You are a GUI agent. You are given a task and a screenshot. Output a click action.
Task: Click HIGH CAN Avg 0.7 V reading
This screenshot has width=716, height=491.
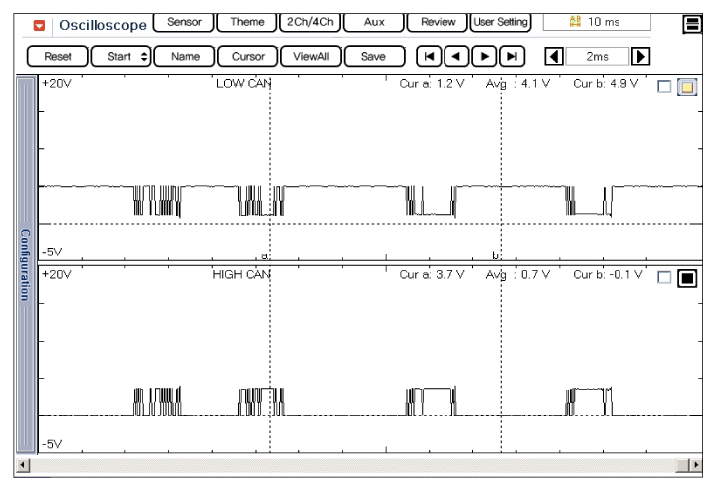pyautogui.click(x=517, y=275)
